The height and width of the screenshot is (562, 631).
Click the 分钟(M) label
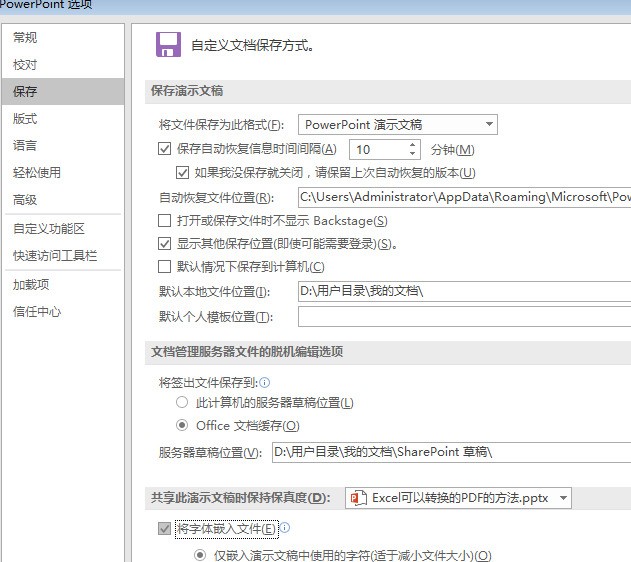click(453, 150)
